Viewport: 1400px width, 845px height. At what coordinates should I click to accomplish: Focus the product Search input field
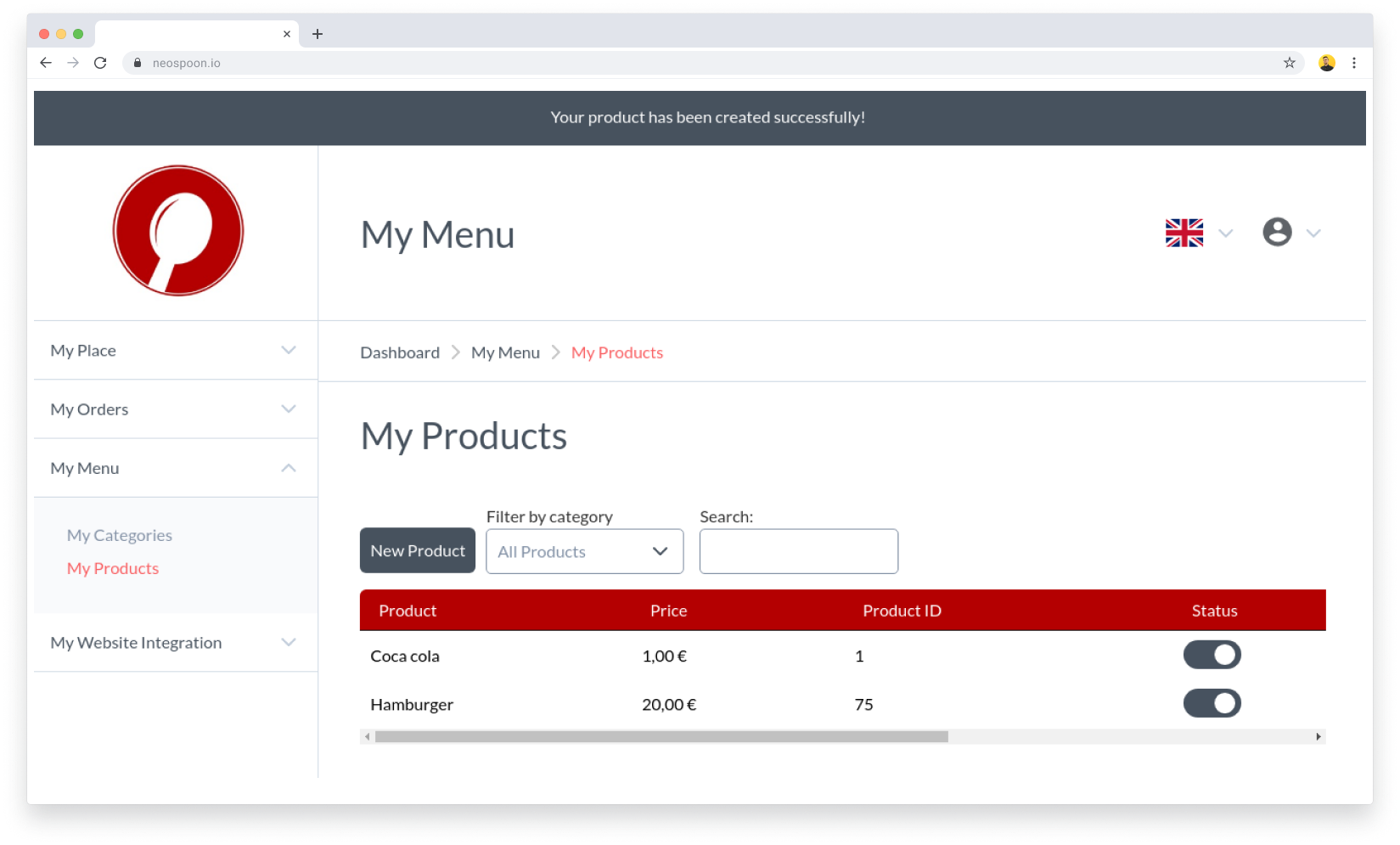[798, 551]
